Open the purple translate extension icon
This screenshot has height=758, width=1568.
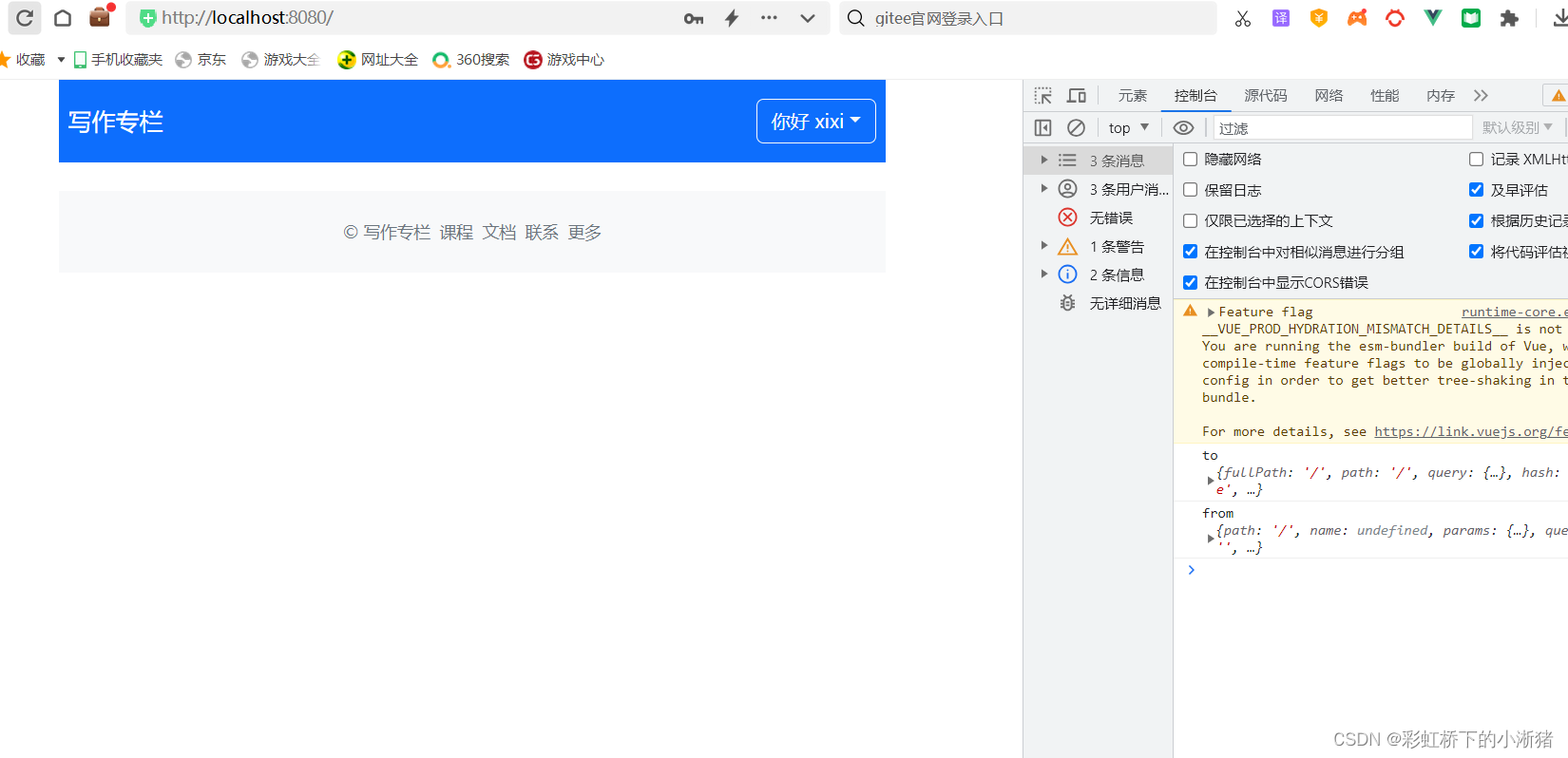coord(1281,18)
